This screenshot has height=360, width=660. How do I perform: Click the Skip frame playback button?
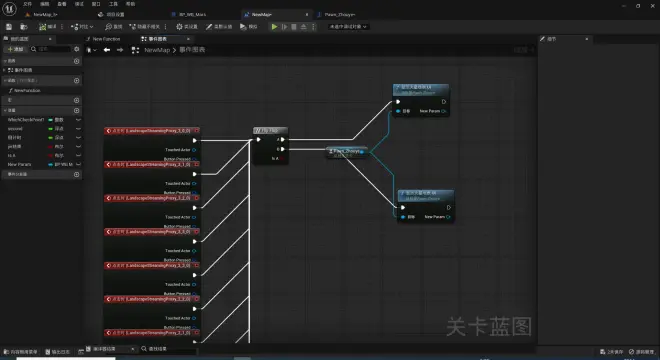click(x=285, y=27)
